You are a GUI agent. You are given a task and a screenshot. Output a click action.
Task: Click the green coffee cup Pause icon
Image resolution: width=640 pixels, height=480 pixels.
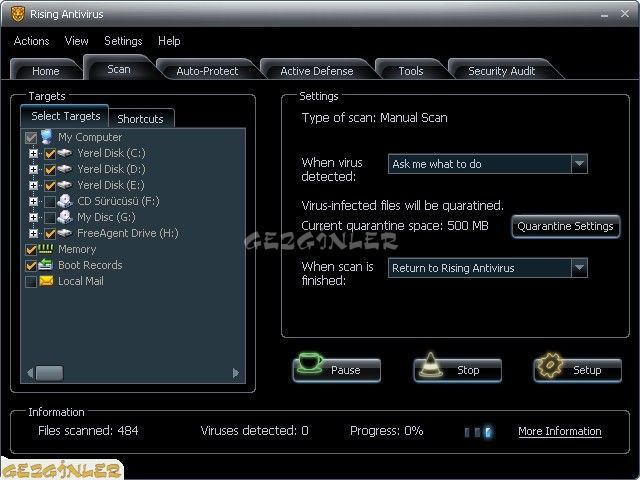pyautogui.click(x=309, y=363)
